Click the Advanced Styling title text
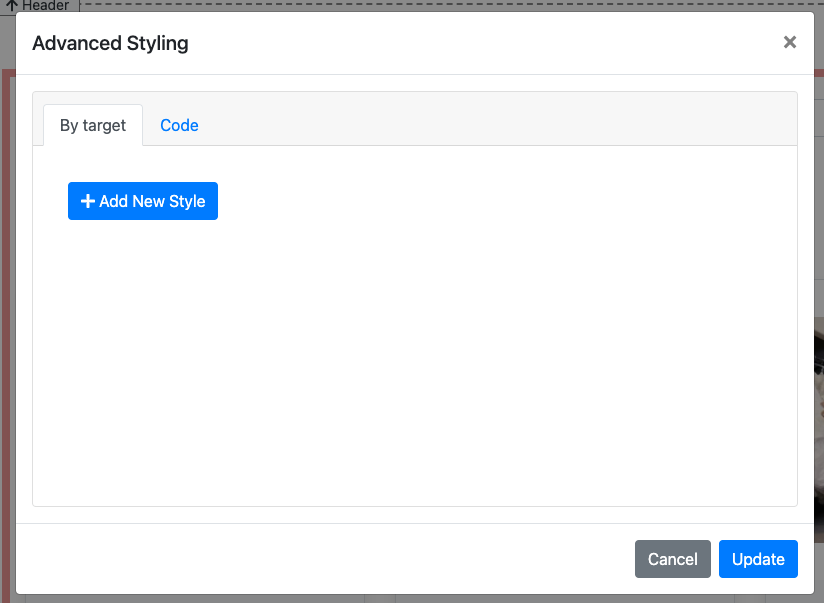Image resolution: width=824 pixels, height=603 pixels. (110, 43)
